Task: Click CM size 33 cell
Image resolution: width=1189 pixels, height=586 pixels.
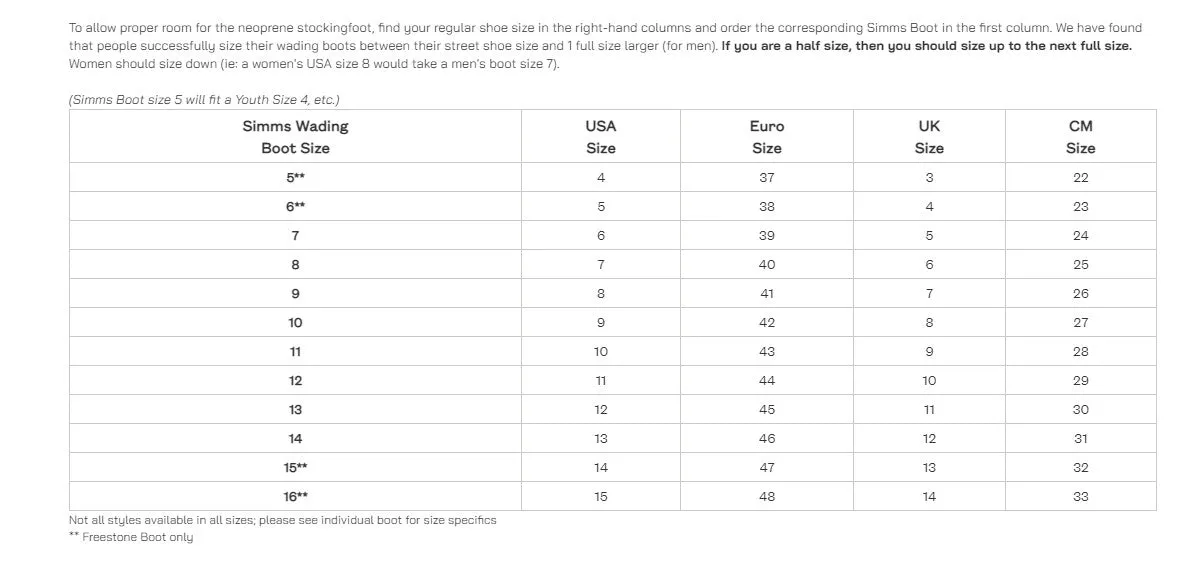Action: (1081, 497)
